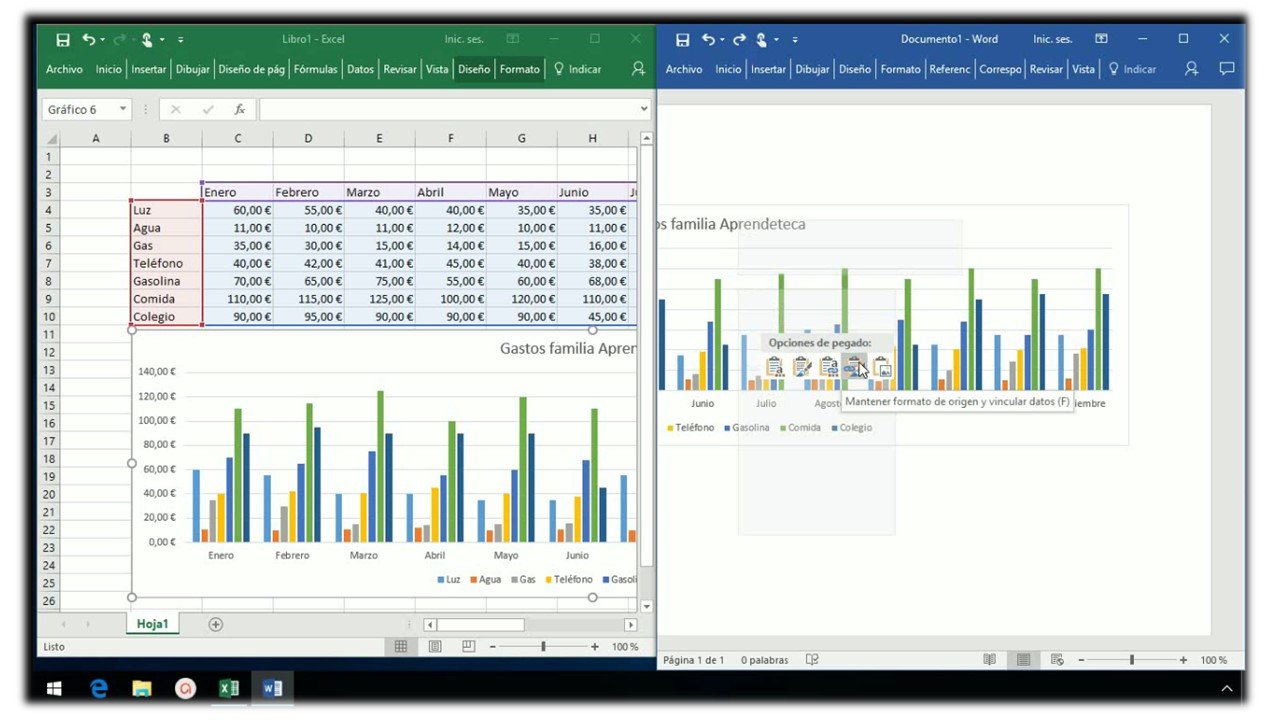The image size is (1280, 720).
Task: Toggle touch/mouse mode in Word toolbar
Action: pyautogui.click(x=762, y=40)
